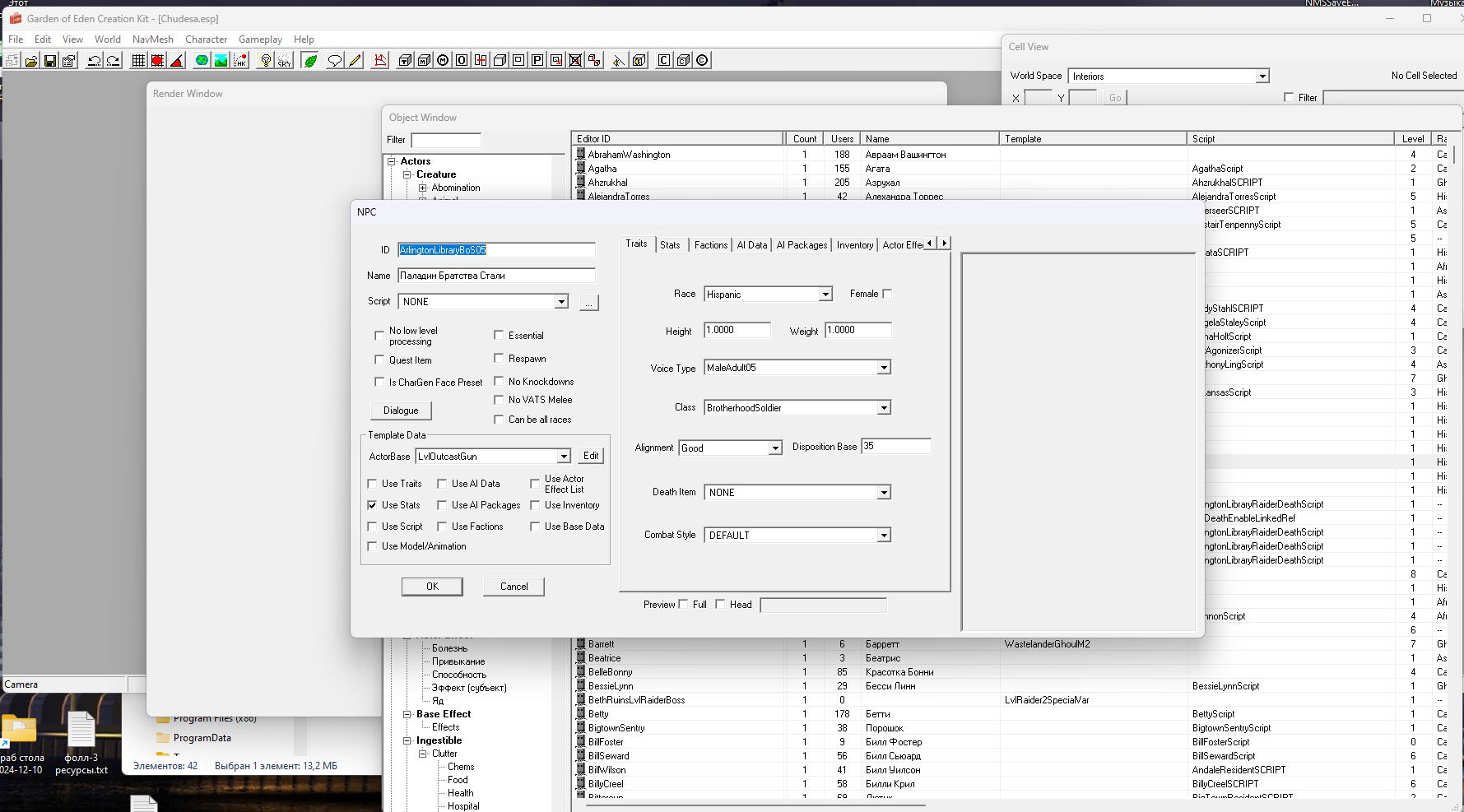Screen dimensions: 1464x812
Task: Toggle the grid snap icon
Action: click(138, 60)
